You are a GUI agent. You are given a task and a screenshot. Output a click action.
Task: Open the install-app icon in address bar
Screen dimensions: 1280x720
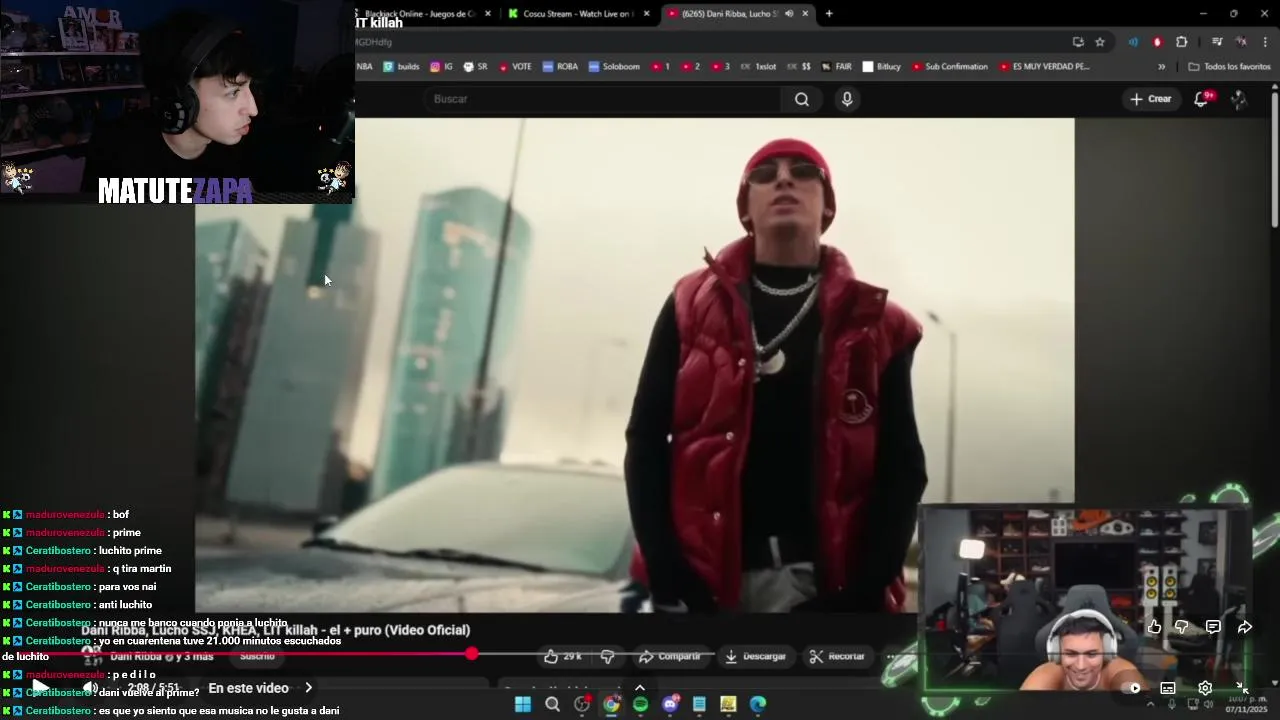pos(1078,42)
